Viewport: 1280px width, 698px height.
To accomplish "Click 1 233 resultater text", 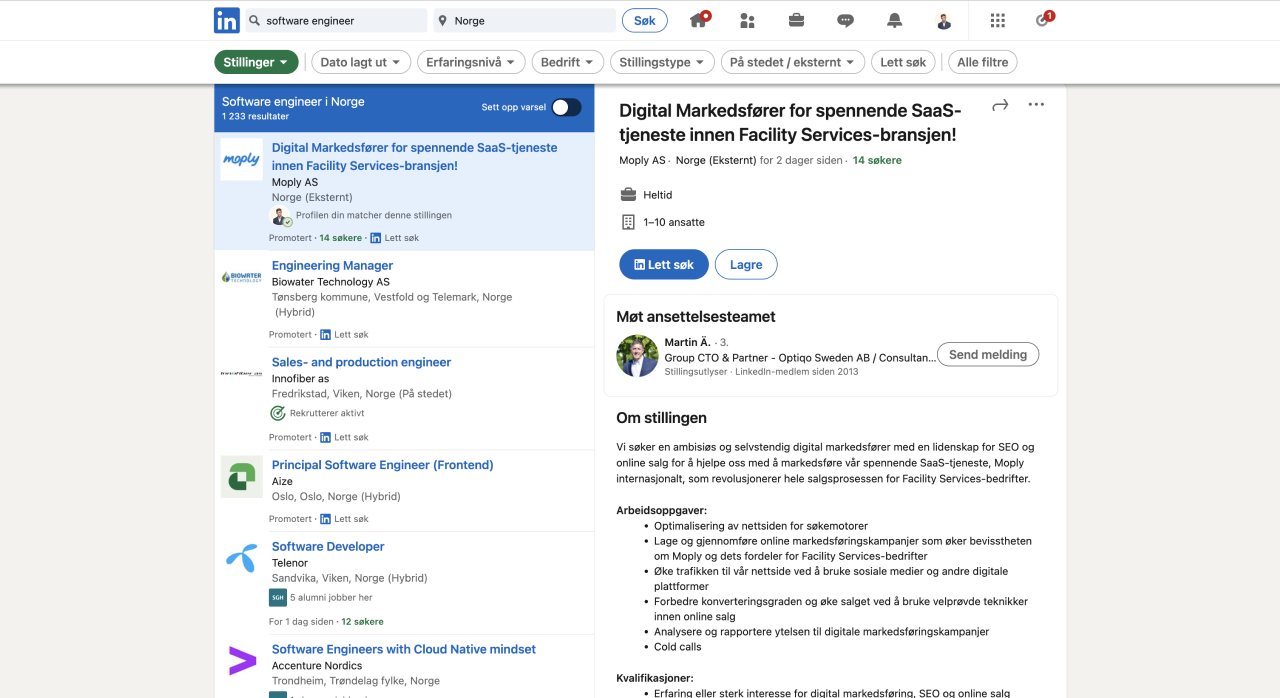I will 255,117.
